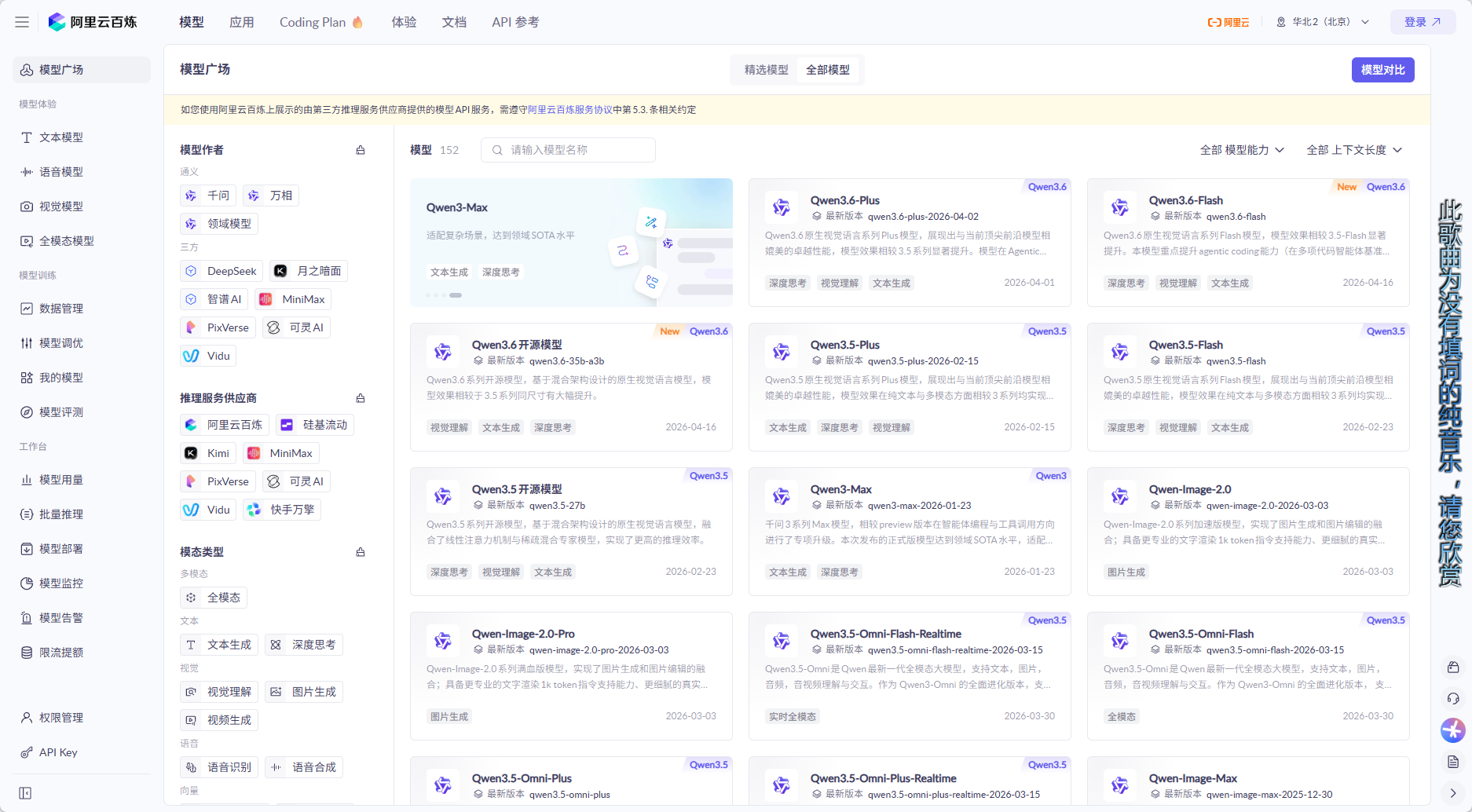This screenshot has height=812, width=1472.
Task: Open 全部 上下文长度 dropdown
Action: (x=1354, y=150)
